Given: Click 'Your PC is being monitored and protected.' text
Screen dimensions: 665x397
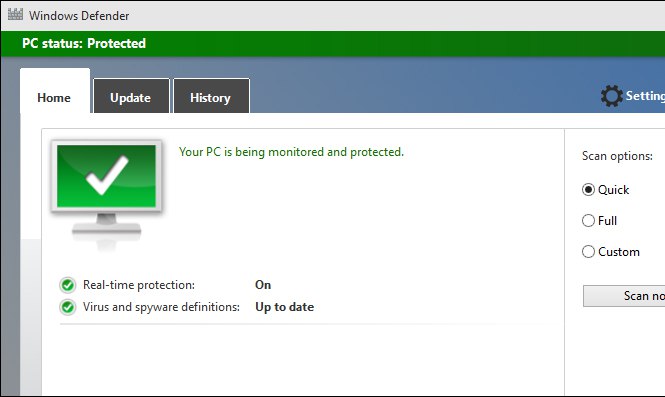Looking at the screenshot, I should pos(291,152).
